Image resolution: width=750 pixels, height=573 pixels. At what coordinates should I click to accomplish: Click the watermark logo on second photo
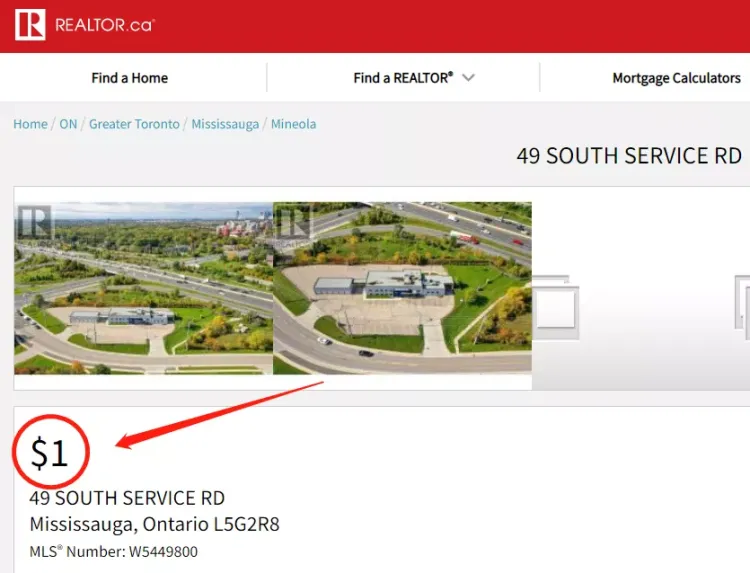tap(294, 223)
